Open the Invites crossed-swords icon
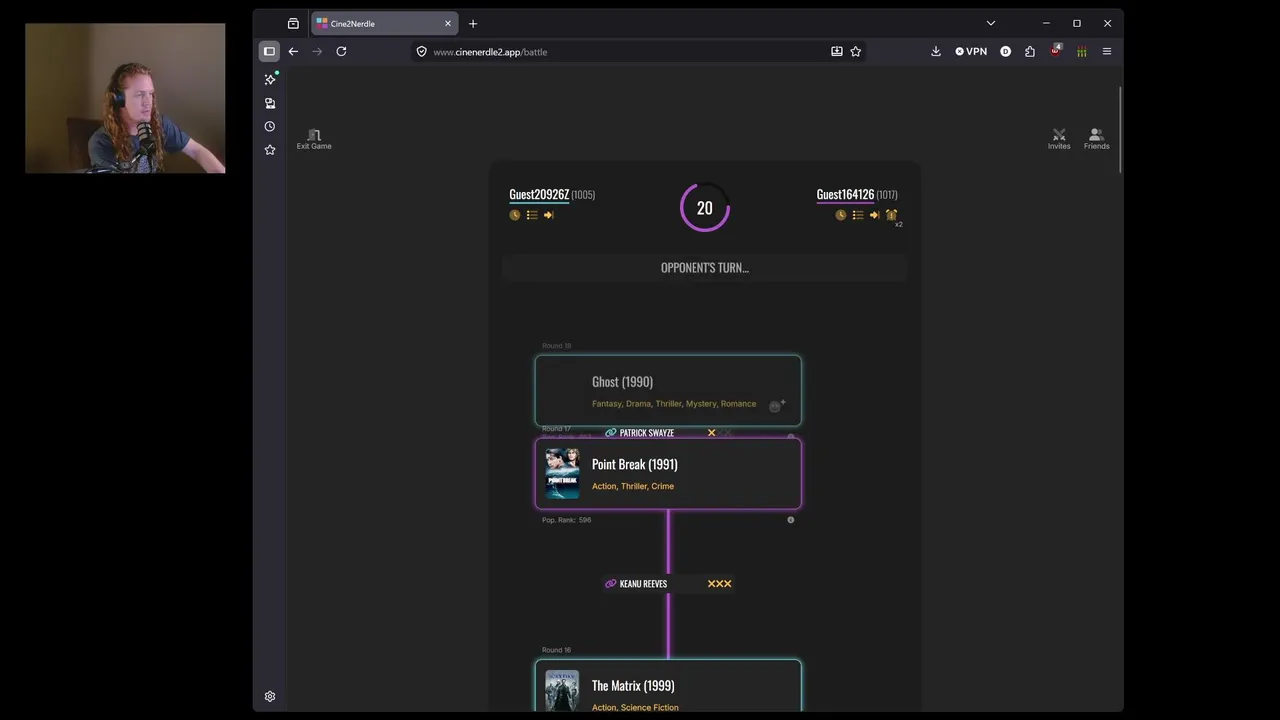1280x720 pixels. [x=1059, y=134]
